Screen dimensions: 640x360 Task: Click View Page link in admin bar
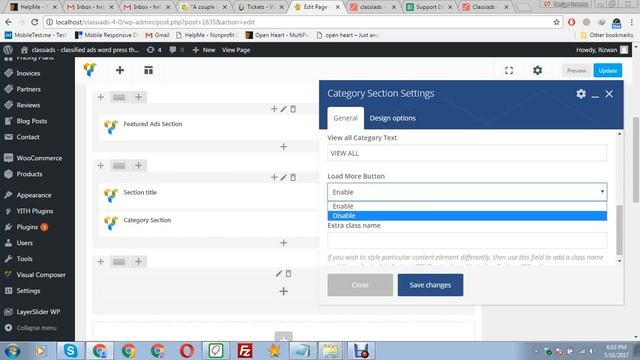[x=236, y=50]
